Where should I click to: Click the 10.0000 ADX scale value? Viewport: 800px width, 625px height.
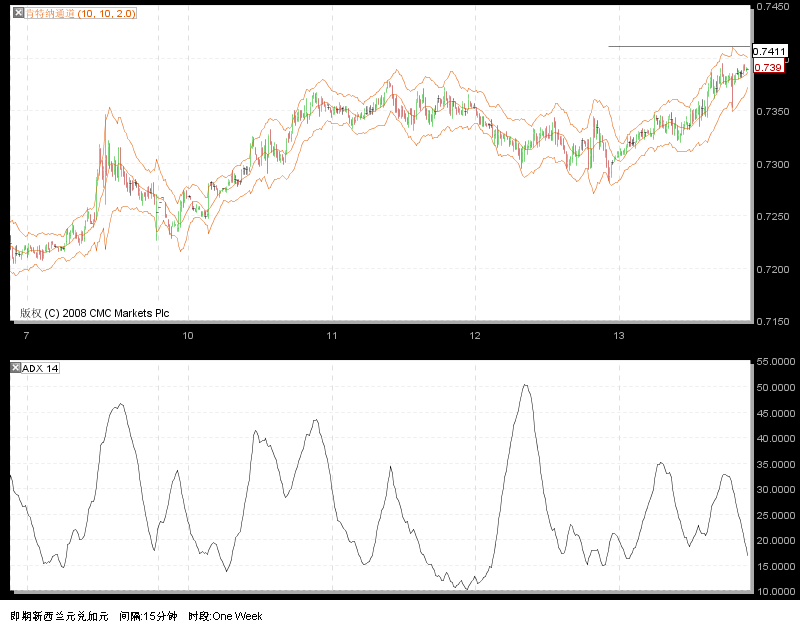[776, 592]
